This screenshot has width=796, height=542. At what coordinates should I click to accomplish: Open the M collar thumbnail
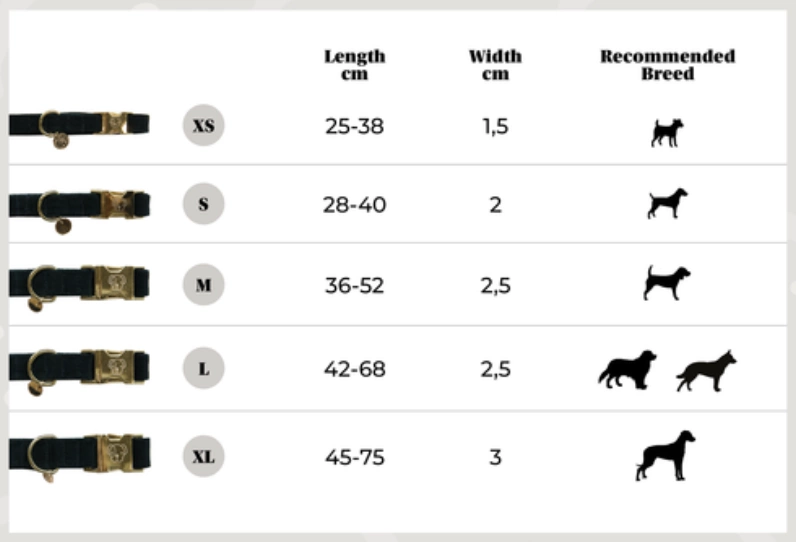79,283
